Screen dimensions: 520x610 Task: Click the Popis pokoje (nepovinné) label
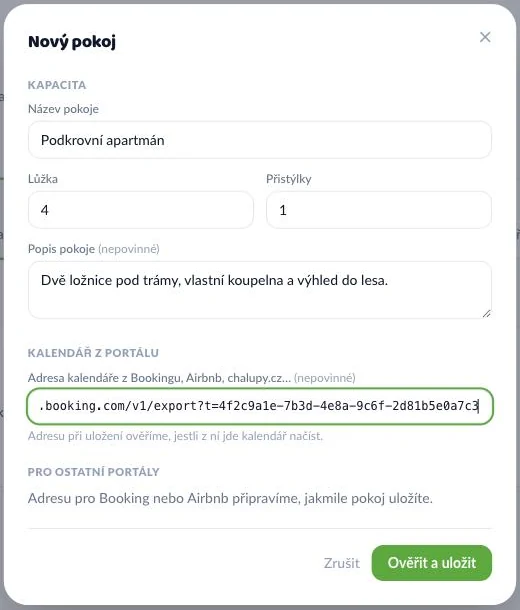tap(94, 249)
